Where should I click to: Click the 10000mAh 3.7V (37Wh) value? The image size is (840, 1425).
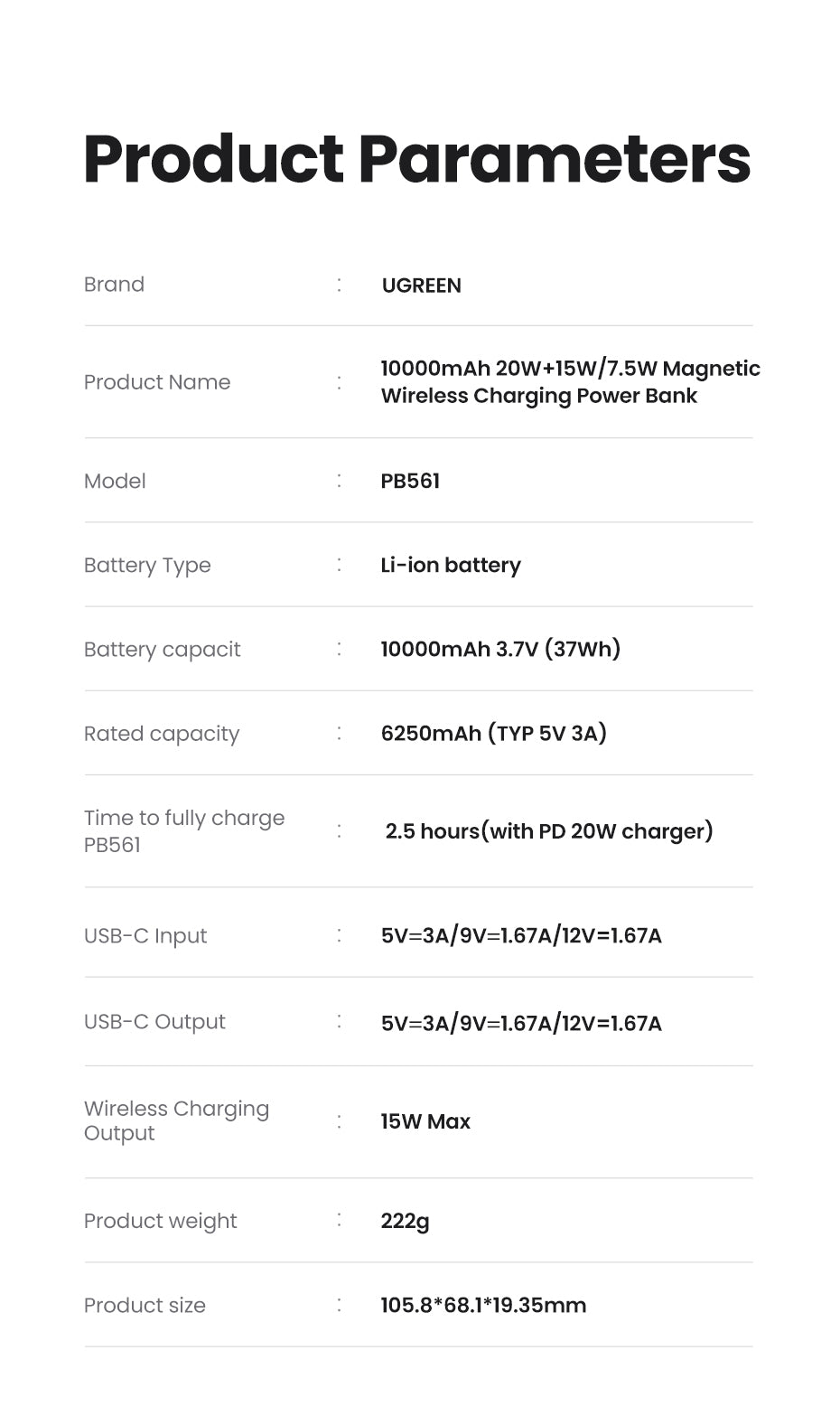500,649
